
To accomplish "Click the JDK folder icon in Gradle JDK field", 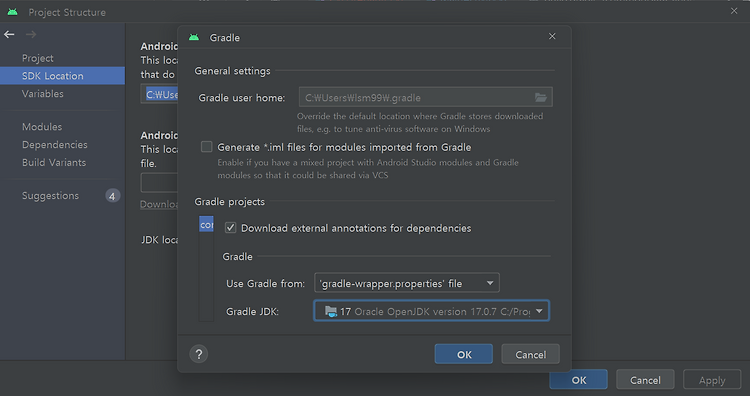I will click(x=331, y=311).
